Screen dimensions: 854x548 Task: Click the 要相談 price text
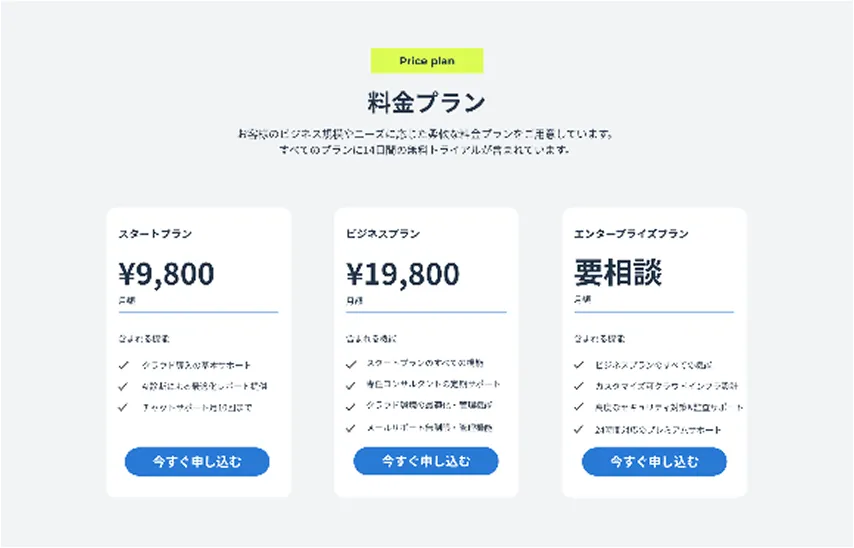(x=618, y=273)
